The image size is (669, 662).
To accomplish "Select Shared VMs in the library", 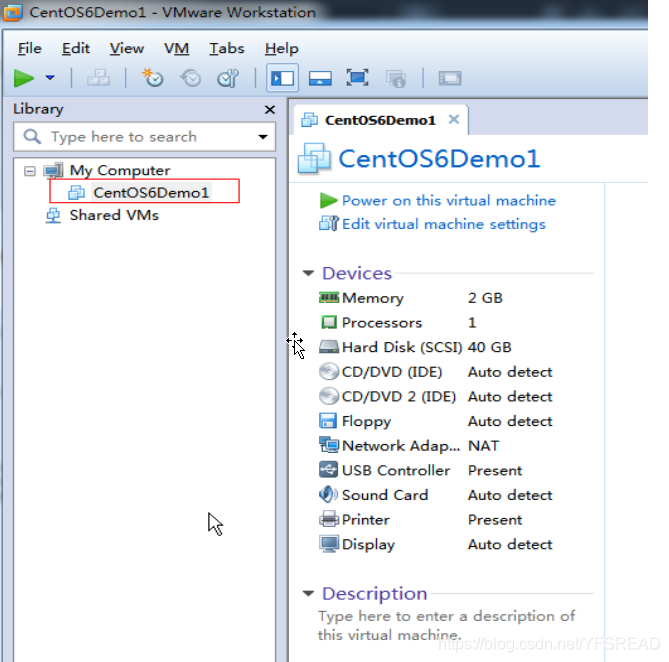I will (114, 215).
